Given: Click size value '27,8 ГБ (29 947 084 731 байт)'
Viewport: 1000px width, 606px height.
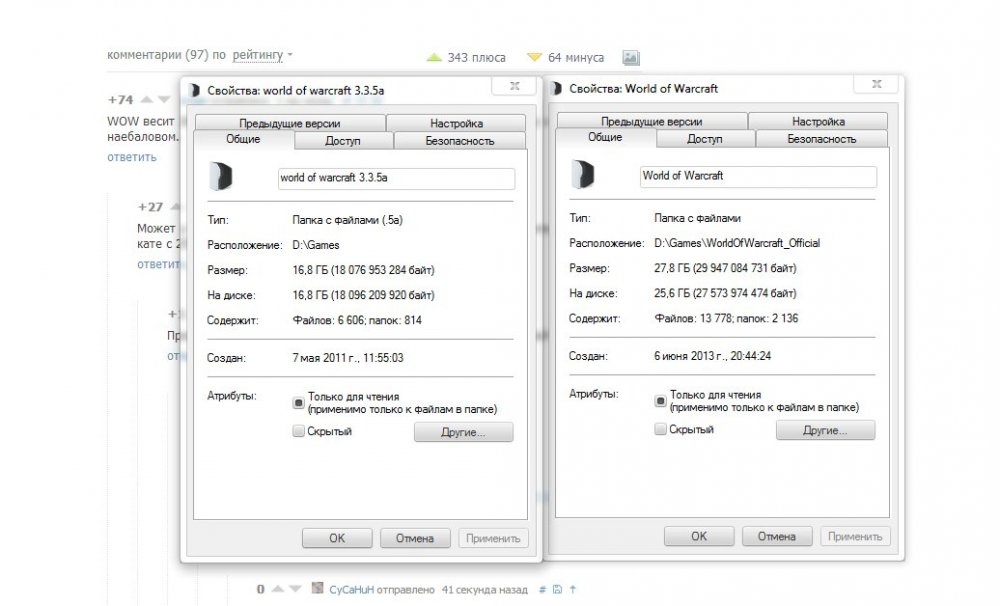Looking at the screenshot, I should tap(725, 268).
